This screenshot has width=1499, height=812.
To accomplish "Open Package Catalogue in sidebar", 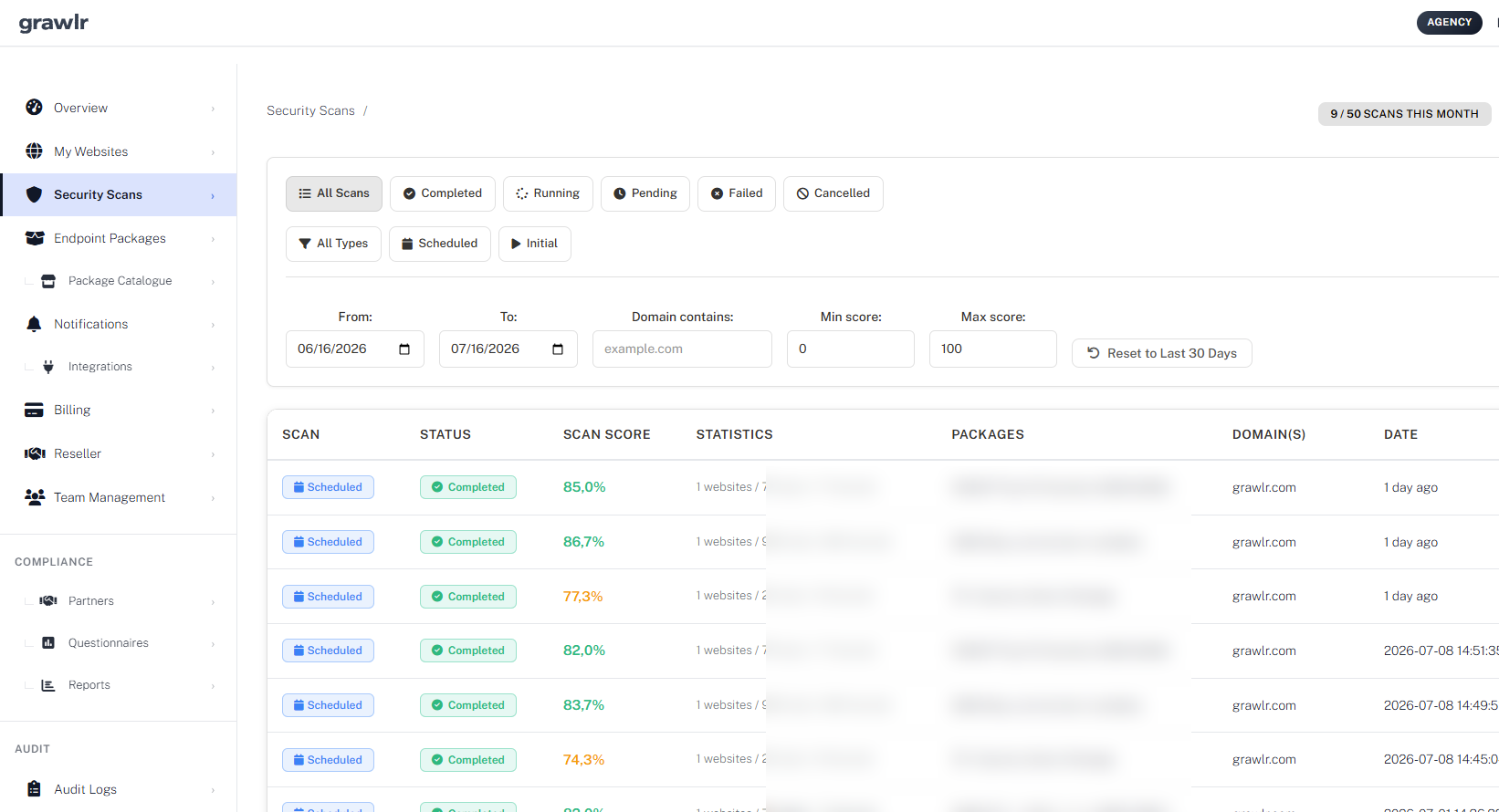I will pos(120,281).
